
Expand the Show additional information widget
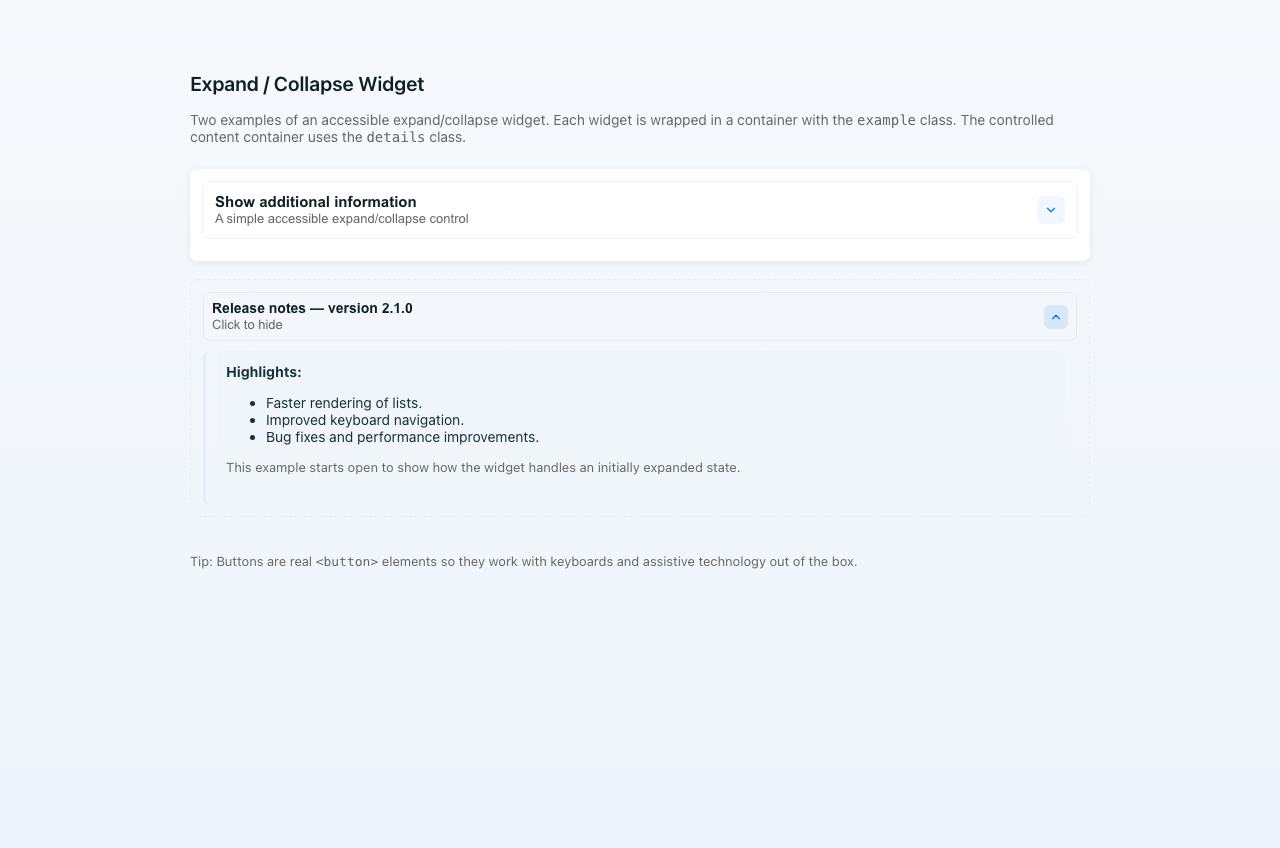pyautogui.click(x=640, y=210)
